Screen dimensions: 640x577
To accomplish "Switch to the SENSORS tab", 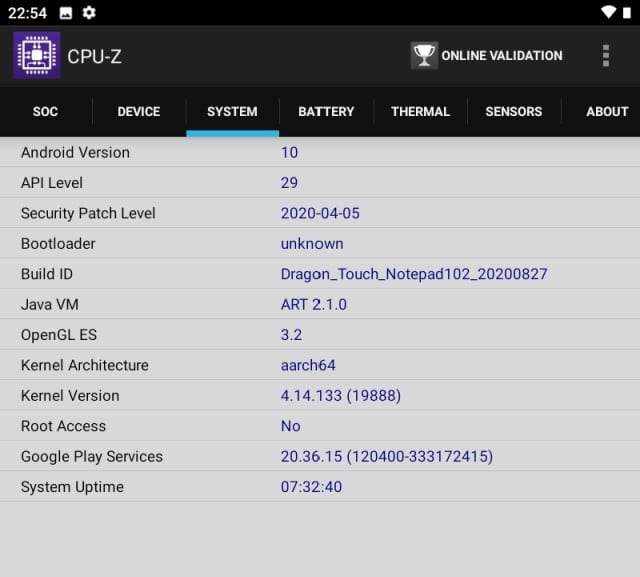I will [514, 111].
